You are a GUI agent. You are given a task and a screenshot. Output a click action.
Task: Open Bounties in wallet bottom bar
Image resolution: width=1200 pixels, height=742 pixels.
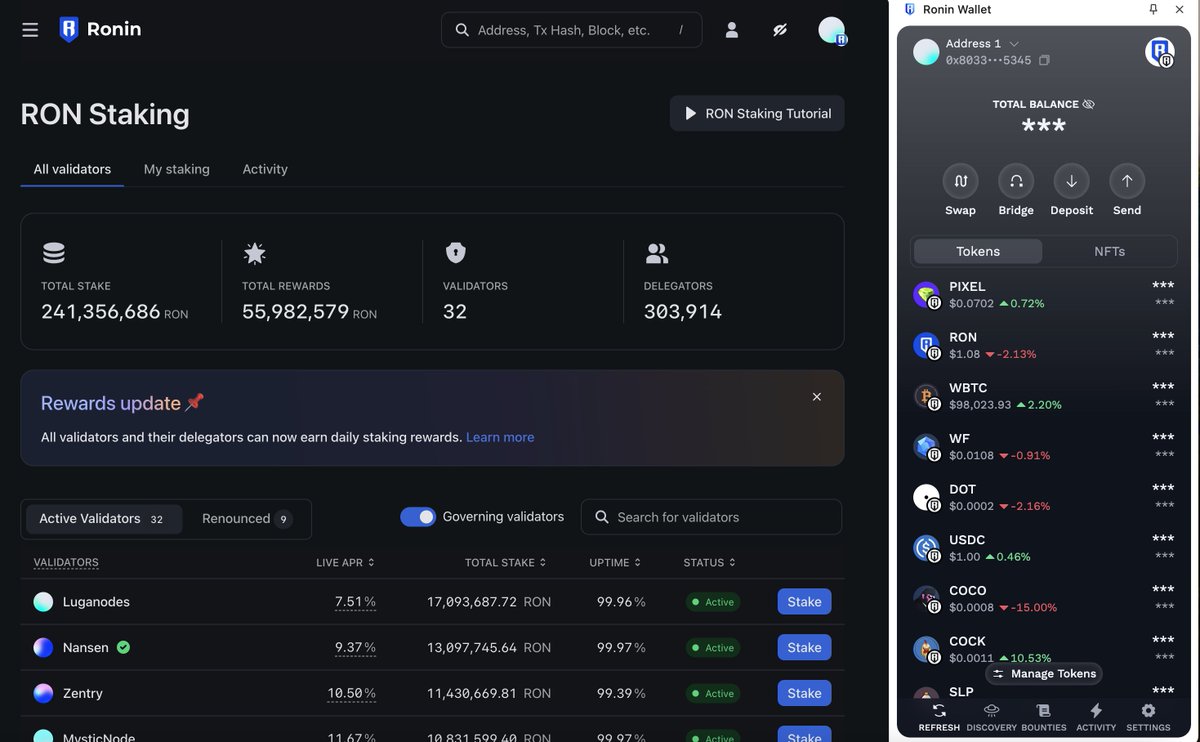[x=1044, y=717]
